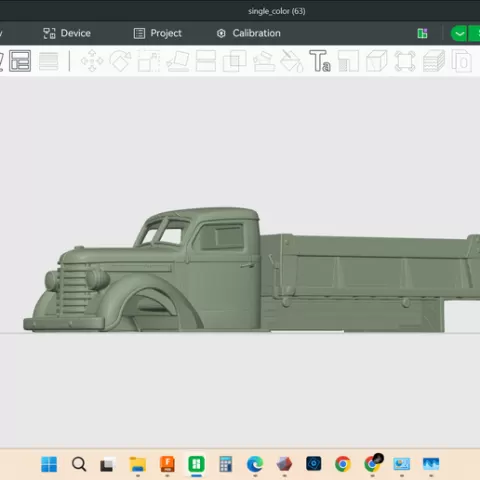Image resolution: width=480 pixels, height=480 pixels.
Task: Open the Chrome icon with profile badge
Action: pos(373,463)
